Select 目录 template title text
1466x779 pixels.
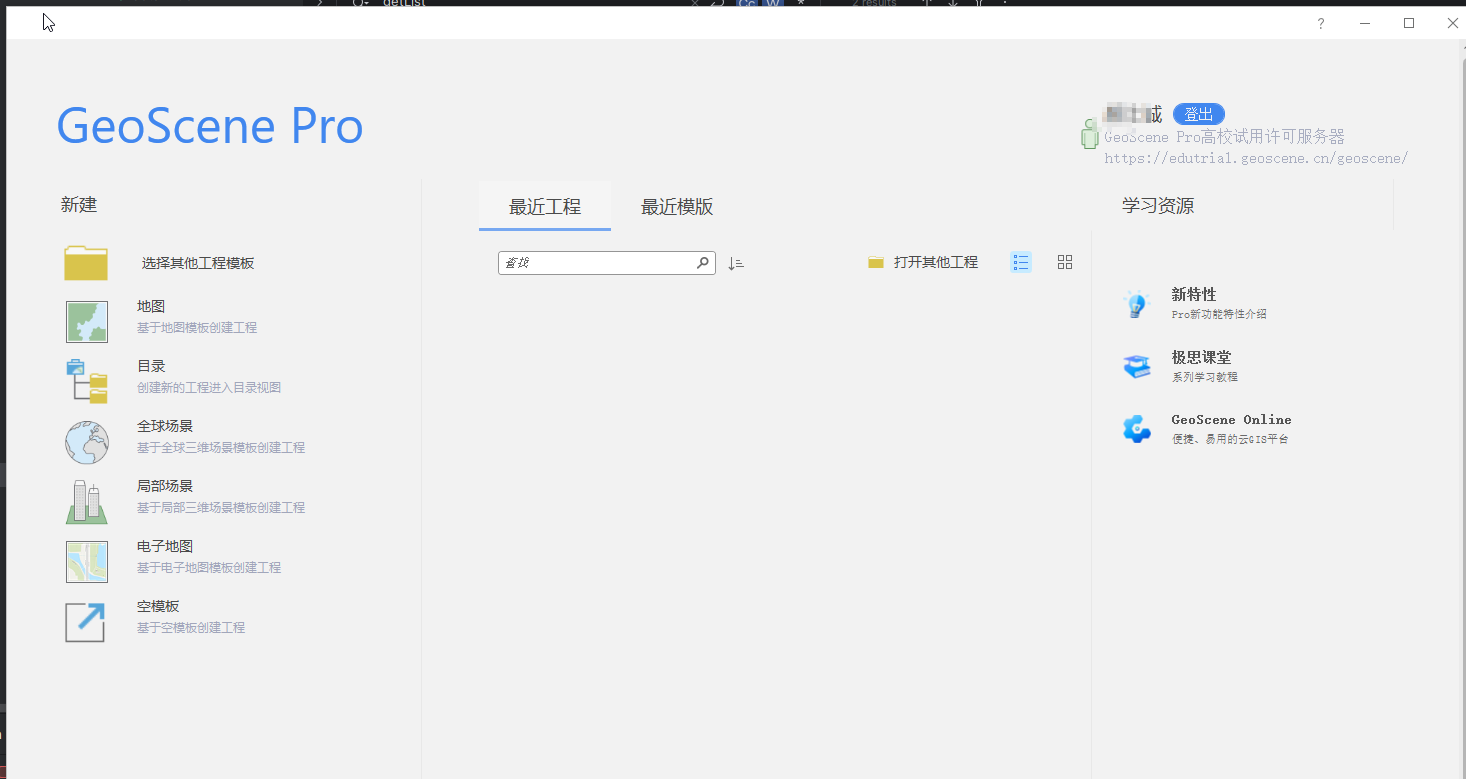click(151, 367)
